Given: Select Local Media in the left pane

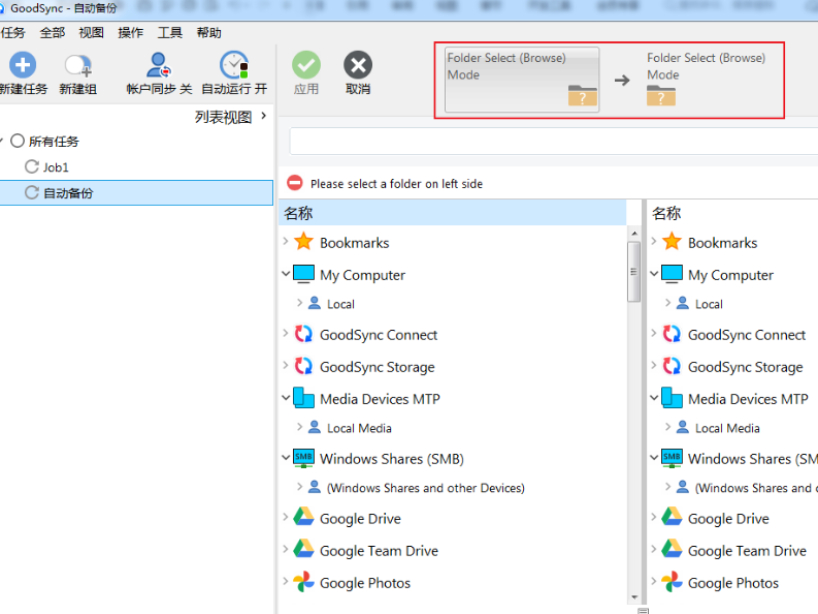Looking at the screenshot, I should (x=359, y=428).
